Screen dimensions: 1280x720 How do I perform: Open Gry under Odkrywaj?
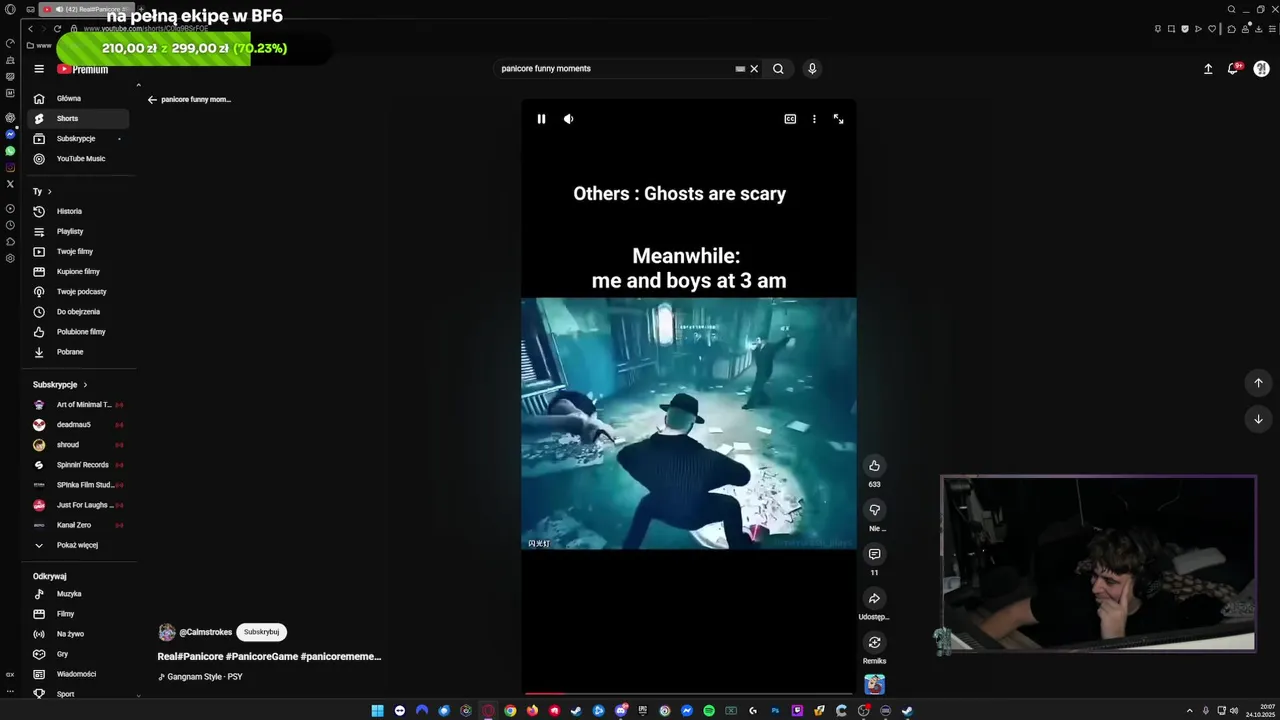pos(78,654)
